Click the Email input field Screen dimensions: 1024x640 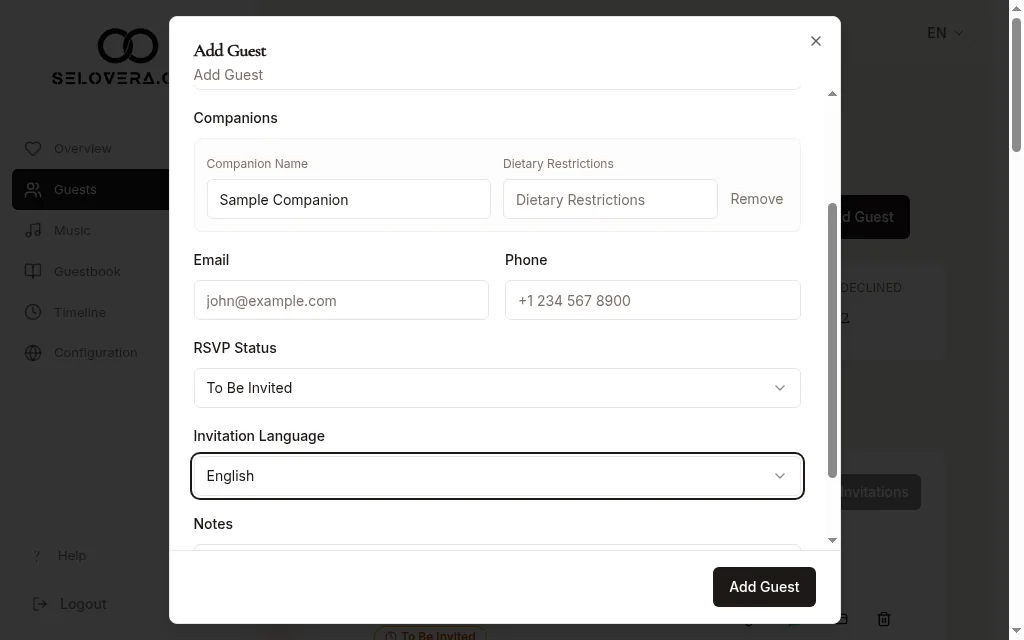point(341,300)
